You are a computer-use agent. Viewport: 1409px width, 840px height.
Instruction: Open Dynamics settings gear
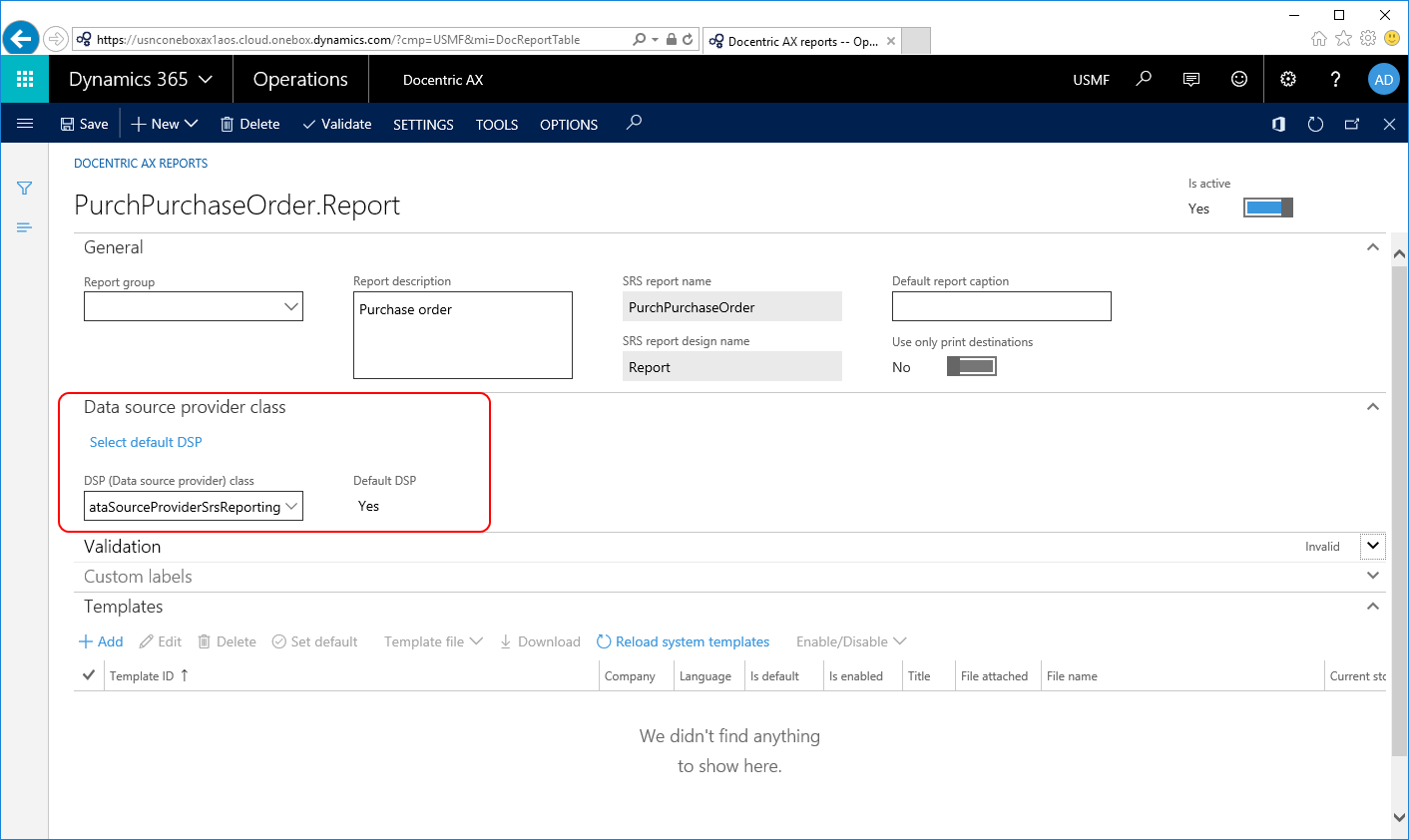(1288, 79)
